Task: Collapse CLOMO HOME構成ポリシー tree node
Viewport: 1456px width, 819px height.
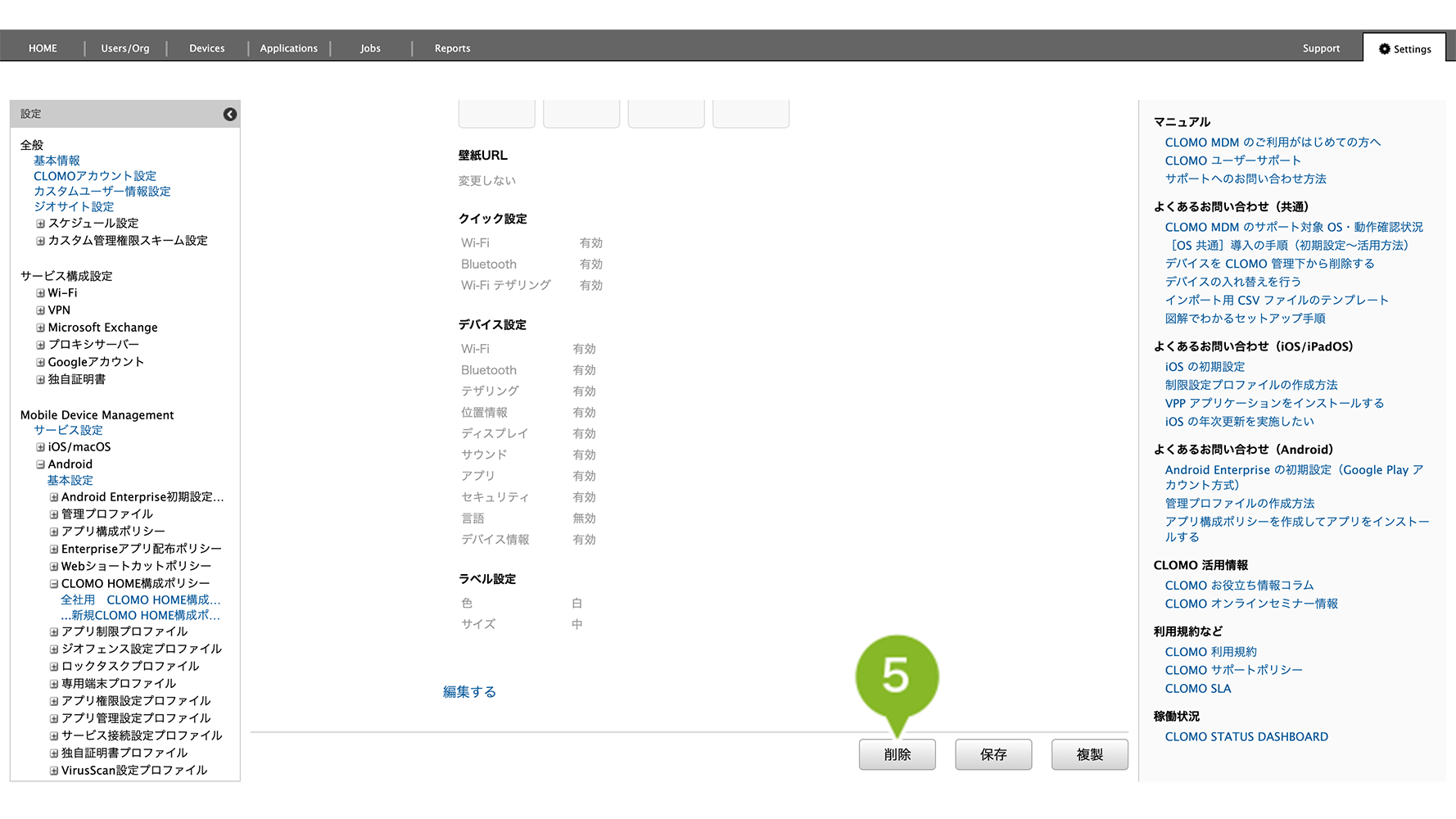Action: pos(54,584)
